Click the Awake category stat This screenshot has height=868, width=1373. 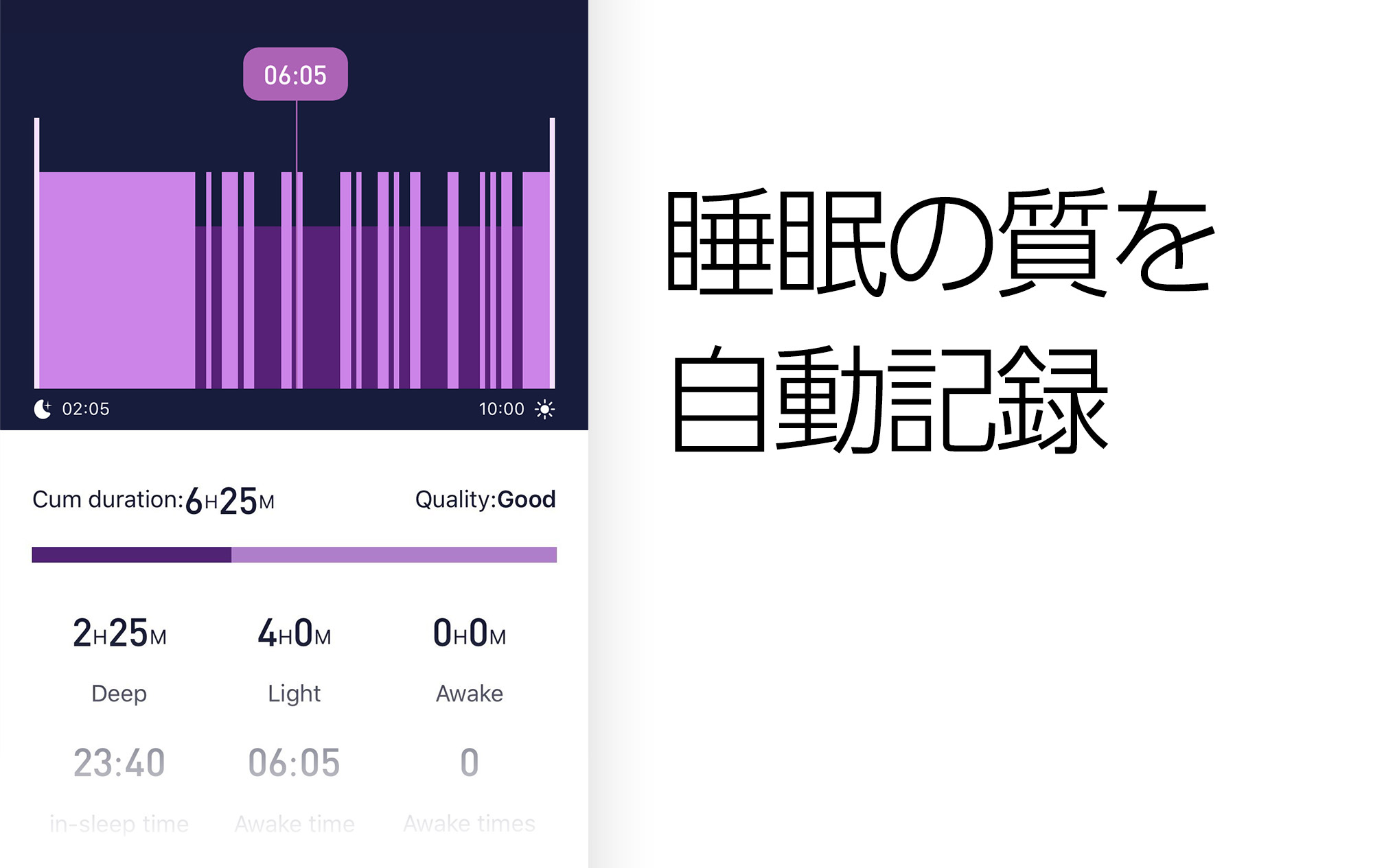(x=469, y=693)
